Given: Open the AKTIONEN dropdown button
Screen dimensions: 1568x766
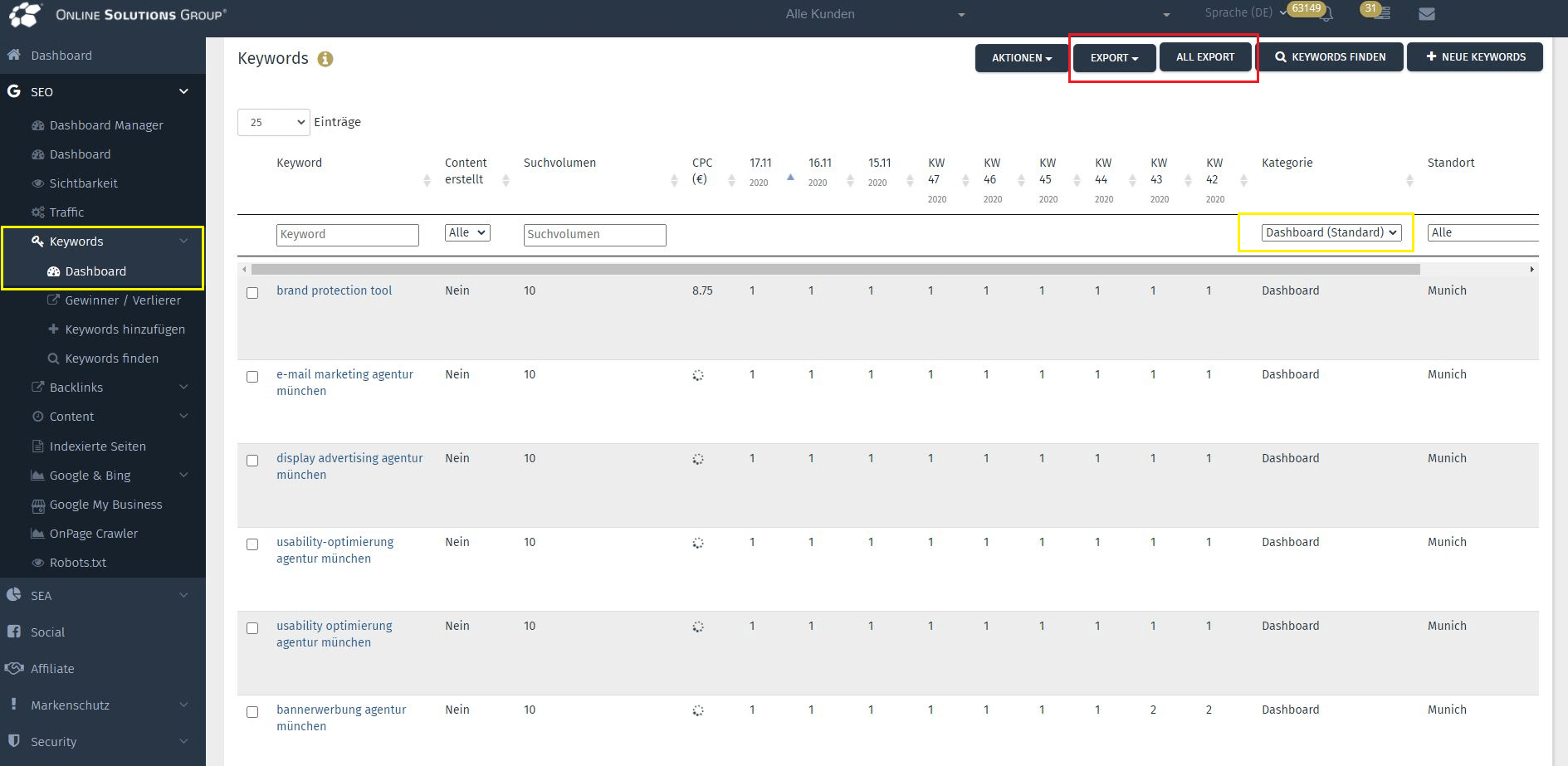Looking at the screenshot, I should [1022, 57].
